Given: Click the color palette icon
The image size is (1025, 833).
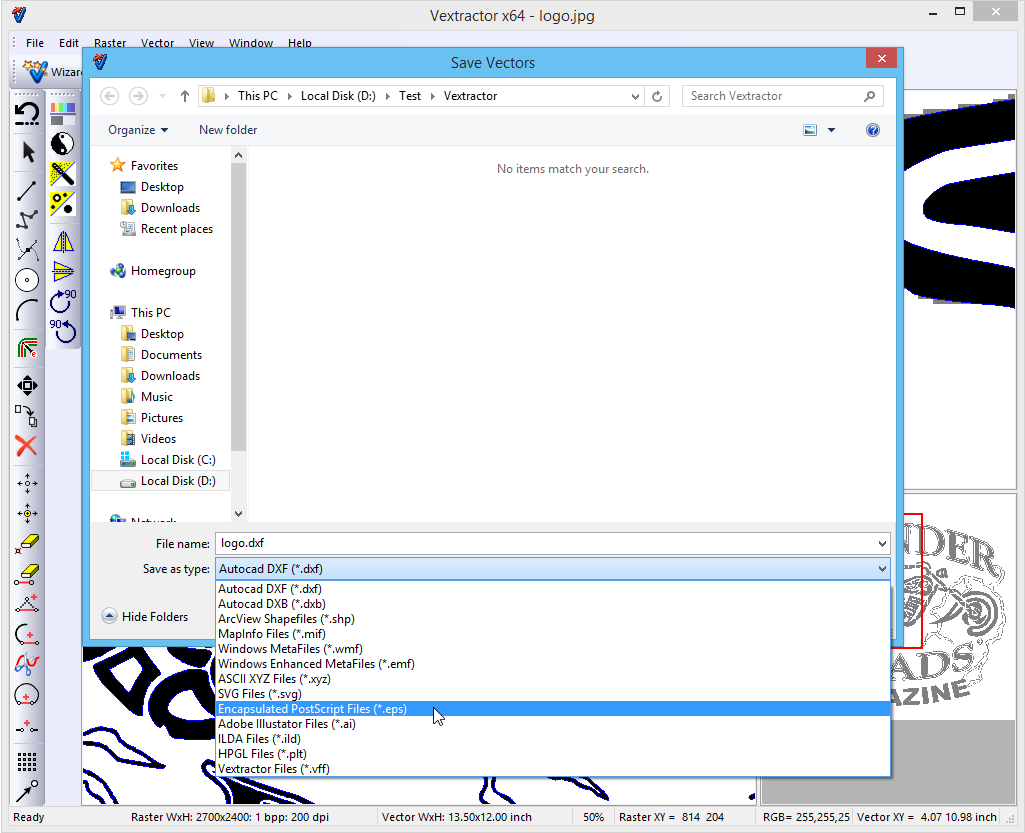Looking at the screenshot, I should (63, 113).
